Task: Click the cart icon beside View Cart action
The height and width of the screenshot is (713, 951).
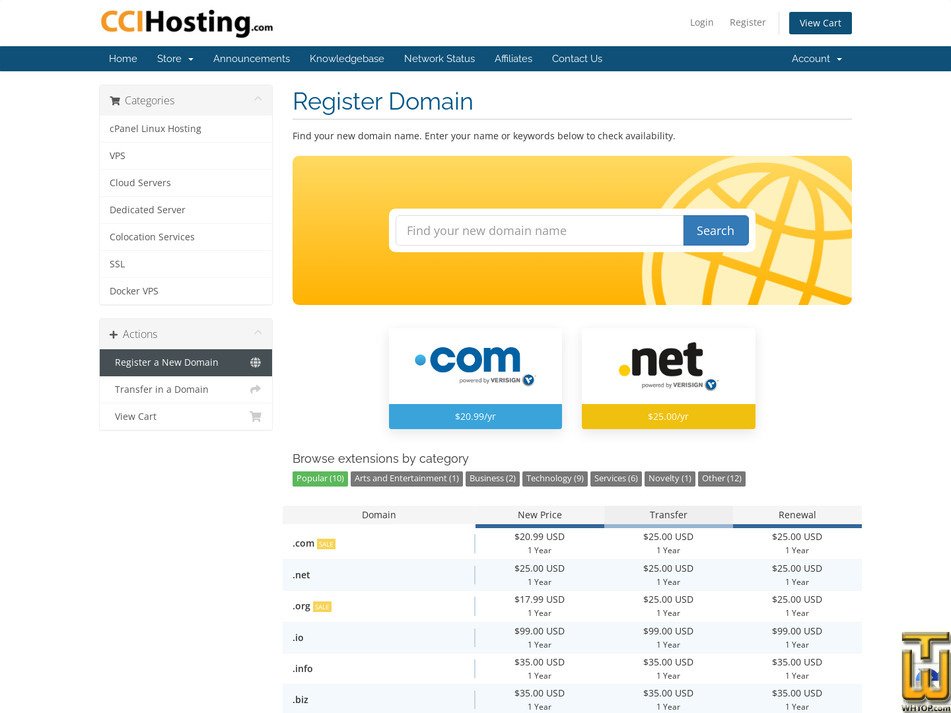Action: pyautogui.click(x=258, y=416)
